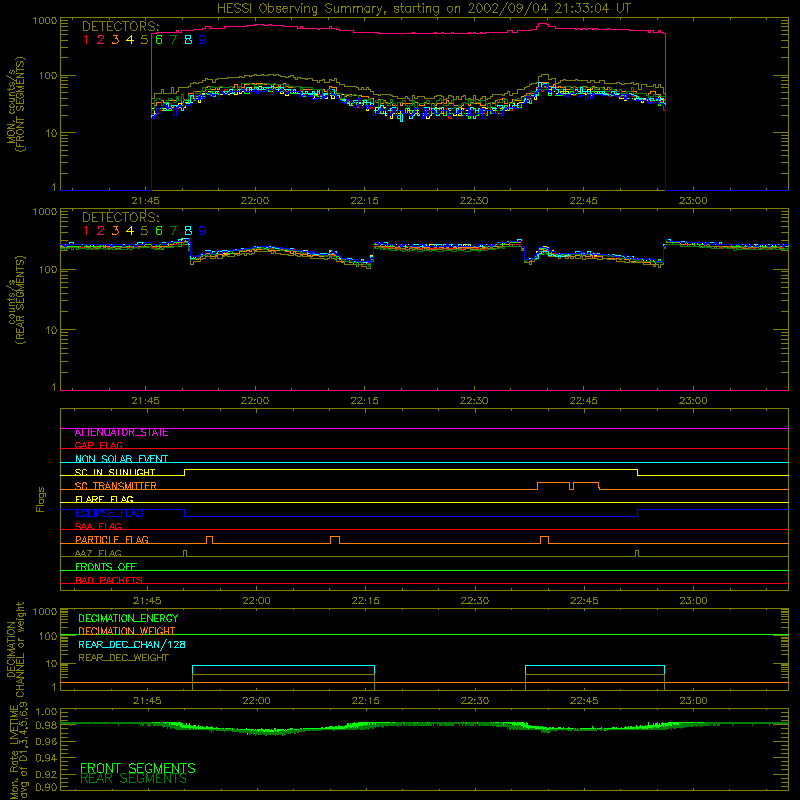
Task: Select detector number 4 in front segments legend
Action: 130,40
